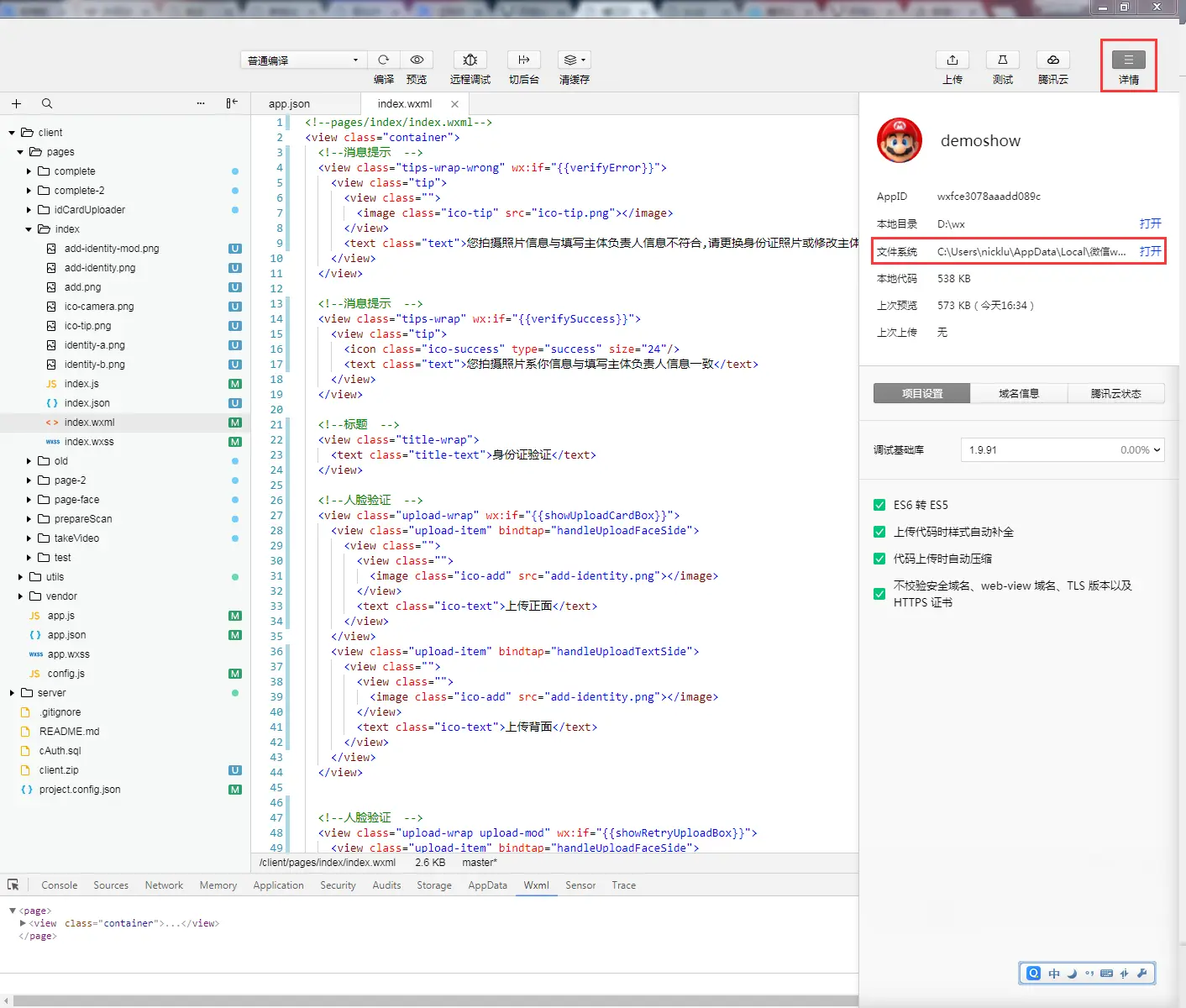The height and width of the screenshot is (1008, 1186).
Task: Disable automatic code compression on upload
Action: tap(879, 559)
